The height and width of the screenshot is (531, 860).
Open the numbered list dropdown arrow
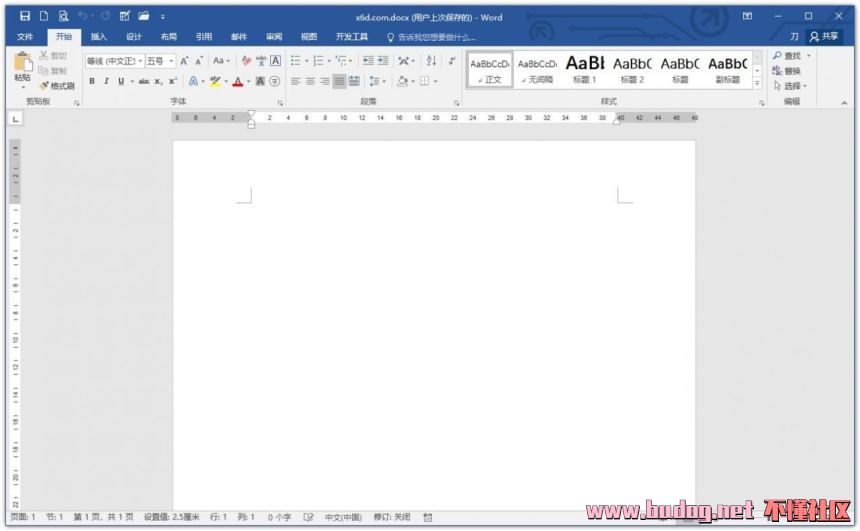point(329,61)
